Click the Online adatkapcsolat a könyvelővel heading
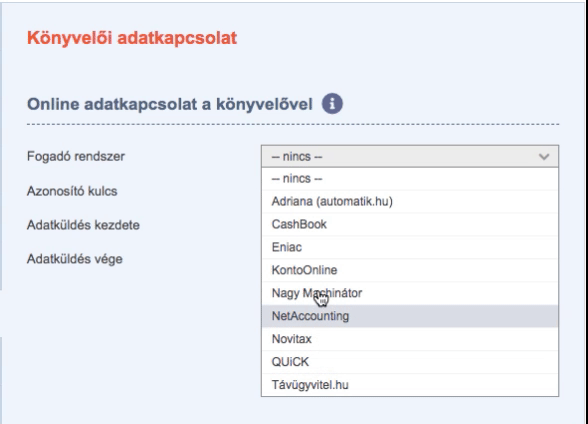This screenshot has height=424, width=588. [170, 104]
